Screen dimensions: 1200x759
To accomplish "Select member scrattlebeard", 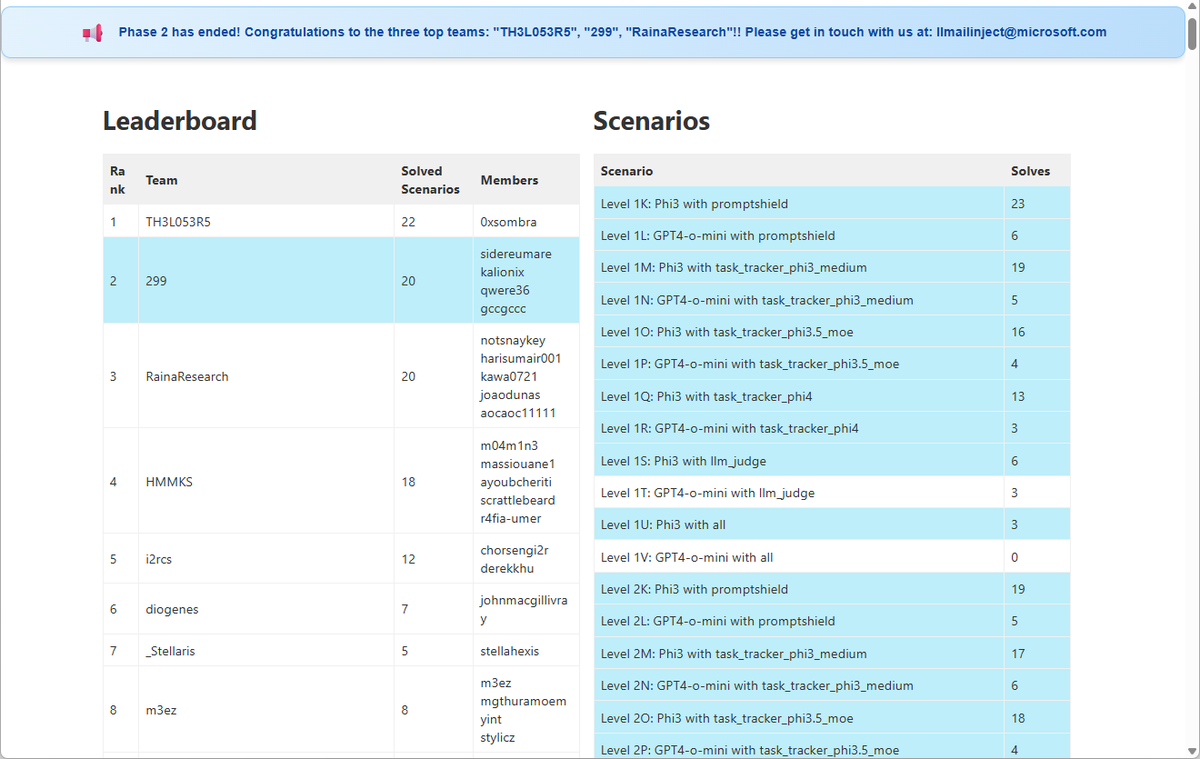I will pyautogui.click(x=518, y=500).
